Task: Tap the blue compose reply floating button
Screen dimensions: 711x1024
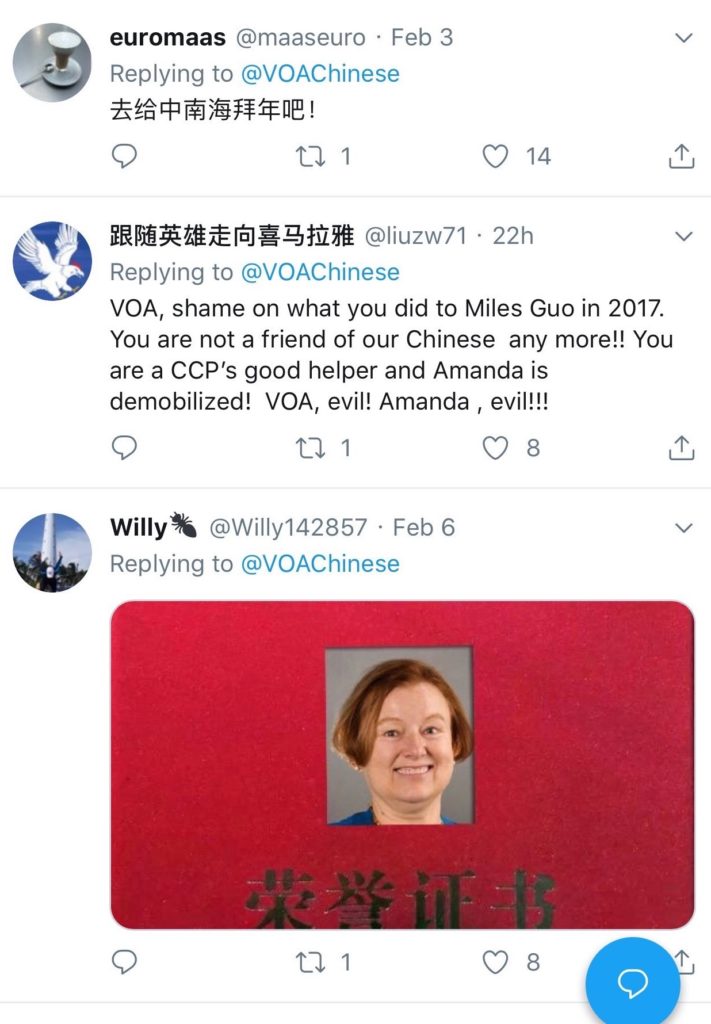Action: [632, 982]
